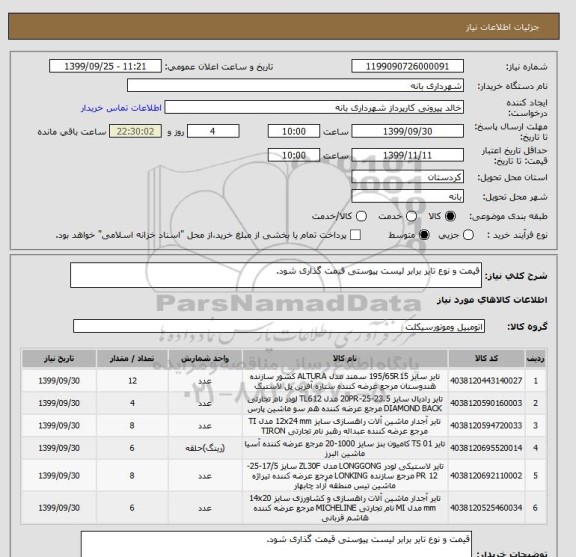Click the نام کالا column header
Image resolution: width=576 pixels, height=557 pixels.
click(x=345, y=359)
